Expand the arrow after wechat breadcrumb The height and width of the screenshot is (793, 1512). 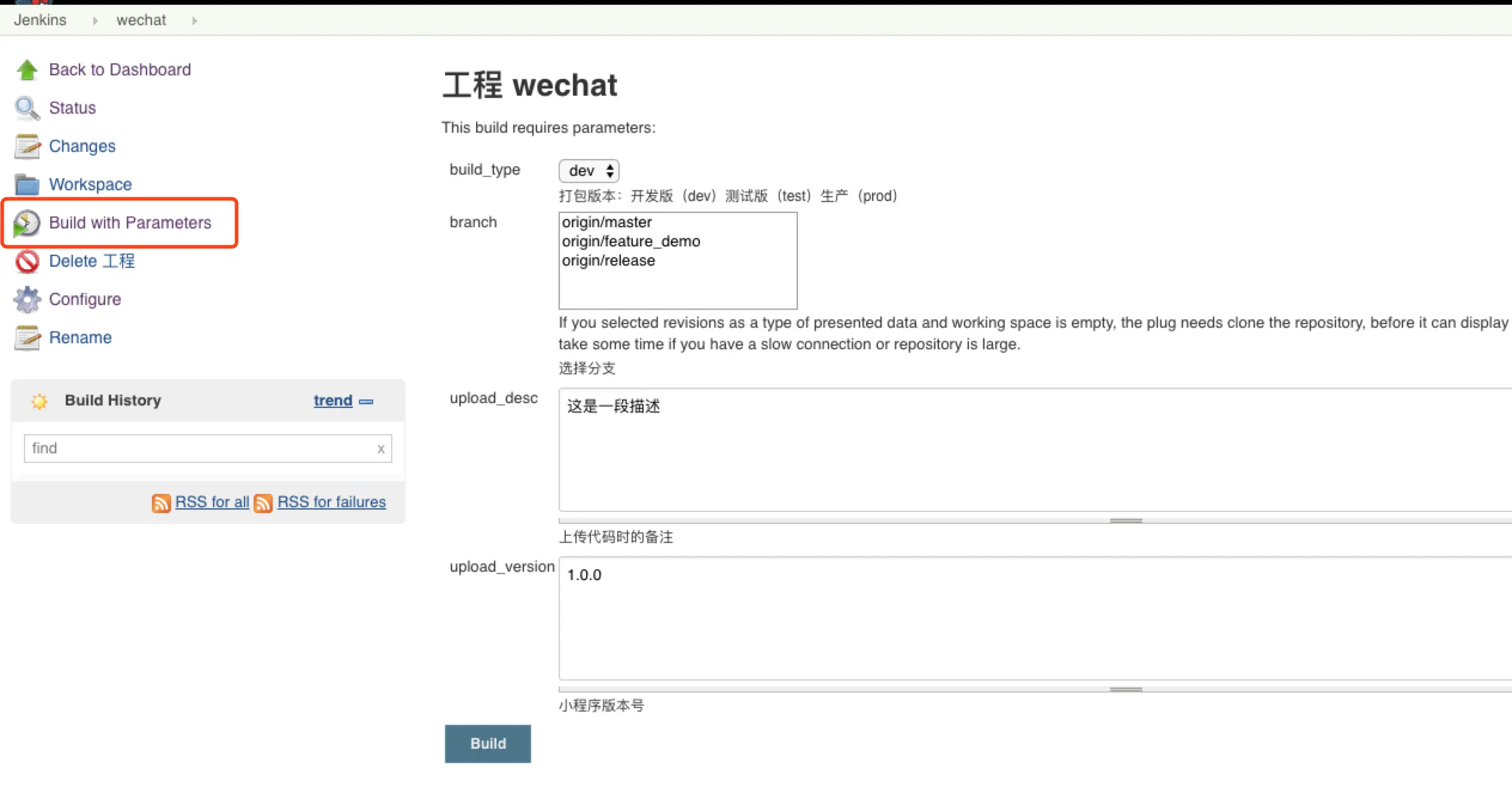194,21
